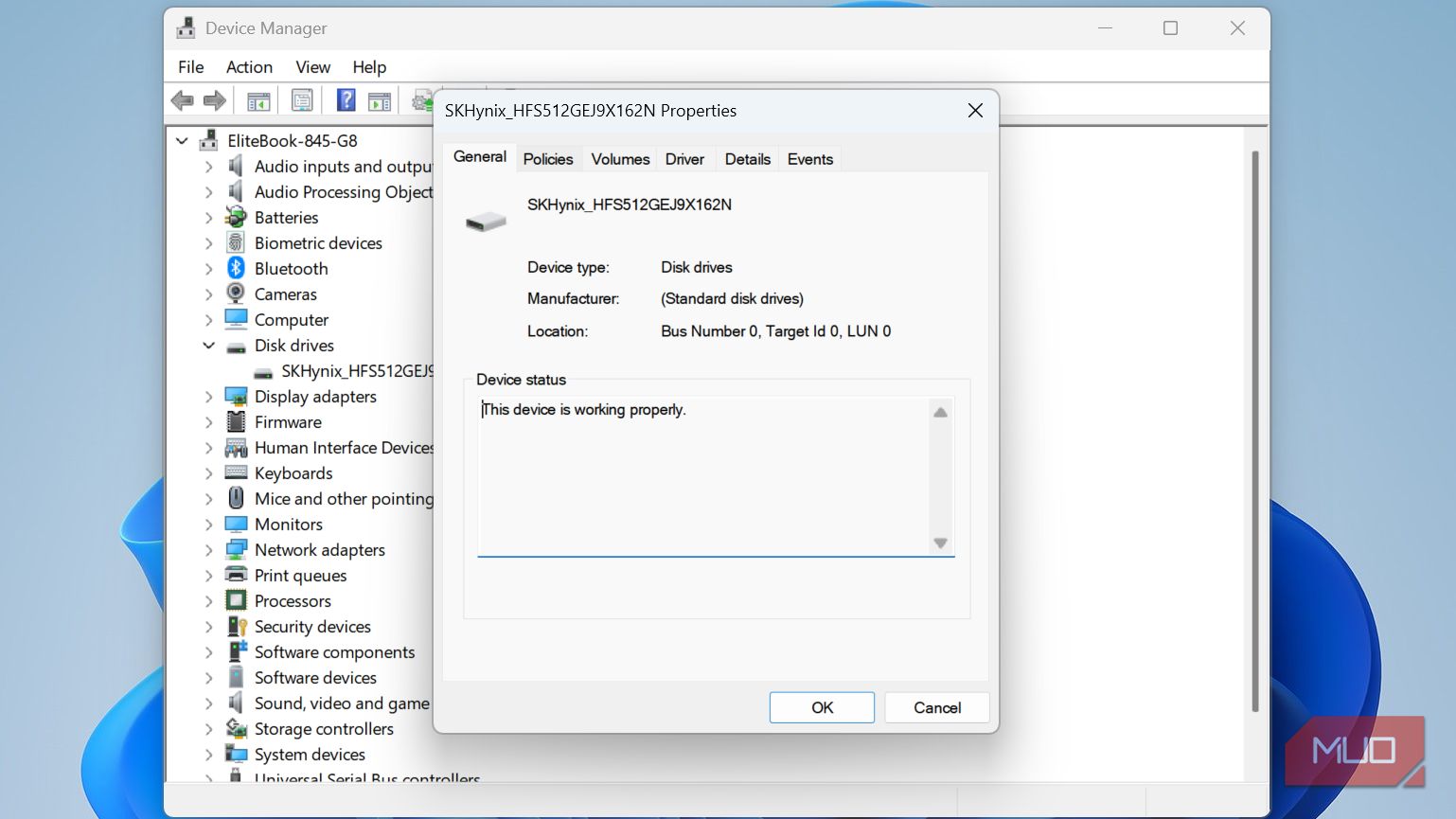Click the Mice and other pointing devices icon
The height and width of the screenshot is (819, 1456).
click(x=236, y=498)
